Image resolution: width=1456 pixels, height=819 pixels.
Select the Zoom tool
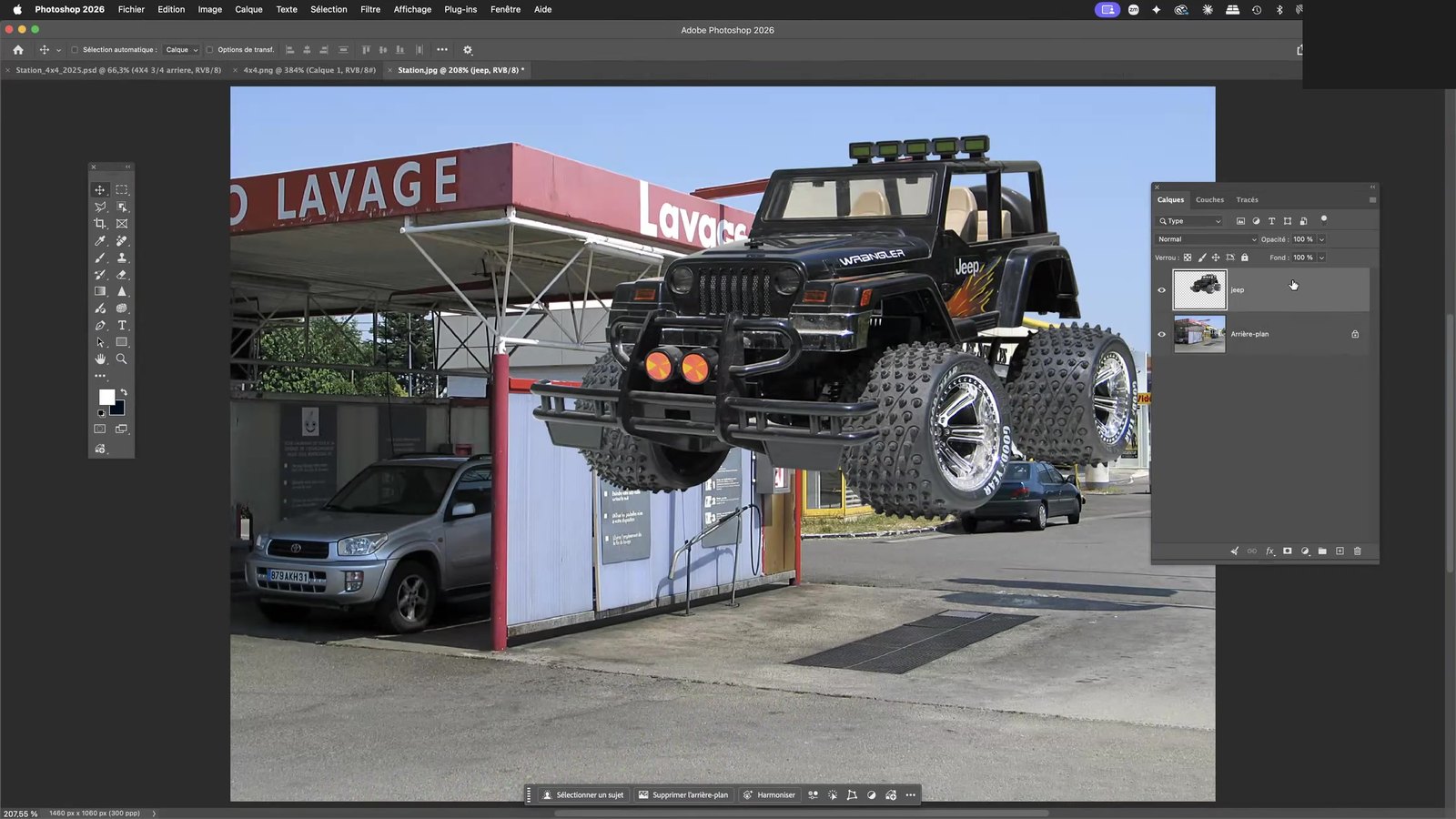point(121,359)
